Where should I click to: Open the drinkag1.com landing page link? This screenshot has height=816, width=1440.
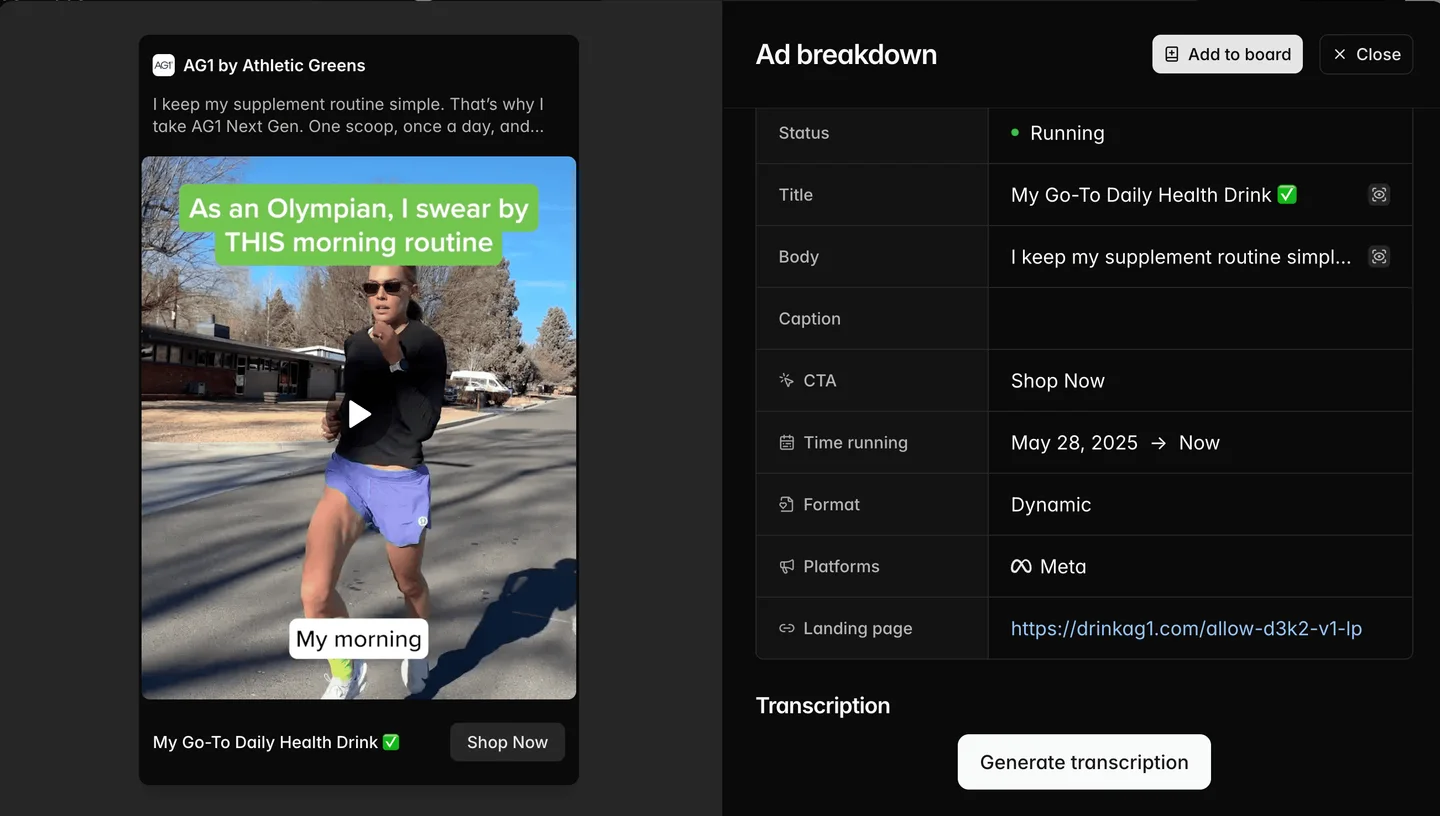[x=1186, y=628]
